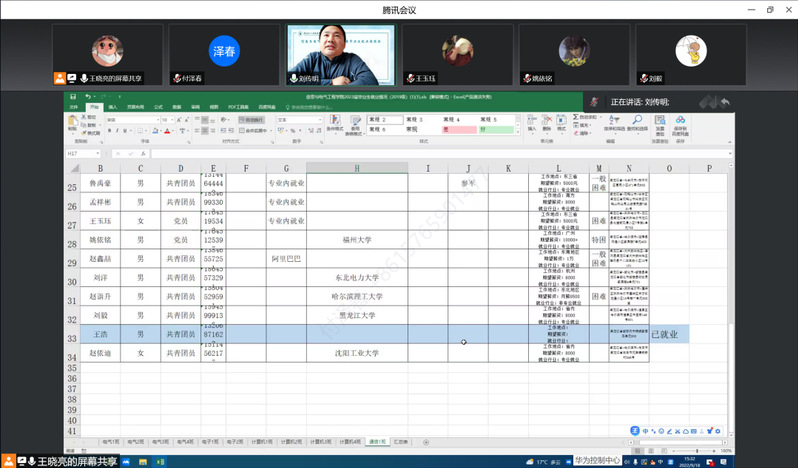Screen dimensions: 798x468
Task: Open the 文件 menu in Excel
Action: (72, 106)
